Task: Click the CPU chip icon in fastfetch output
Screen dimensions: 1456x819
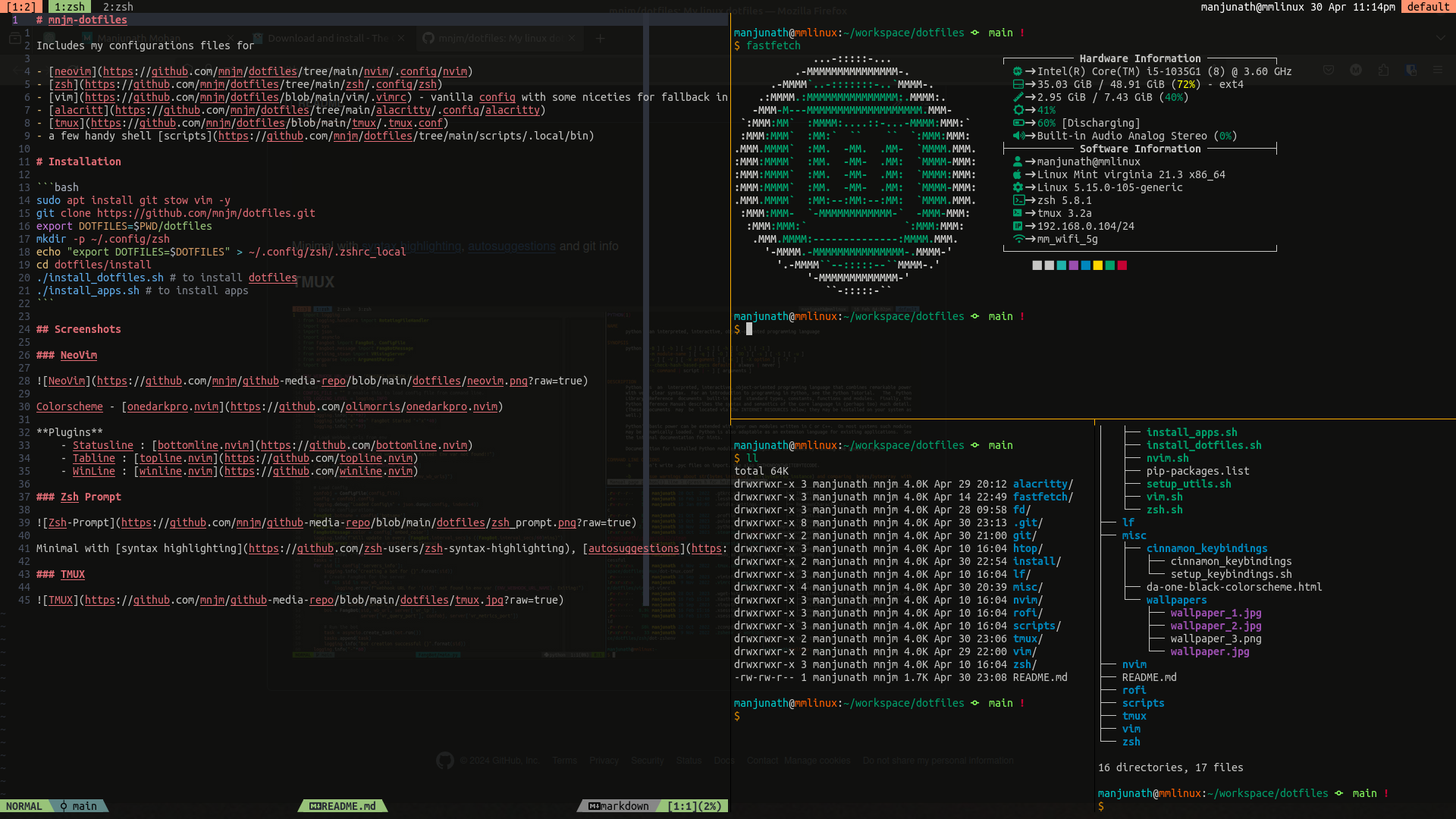Action: [1018, 71]
